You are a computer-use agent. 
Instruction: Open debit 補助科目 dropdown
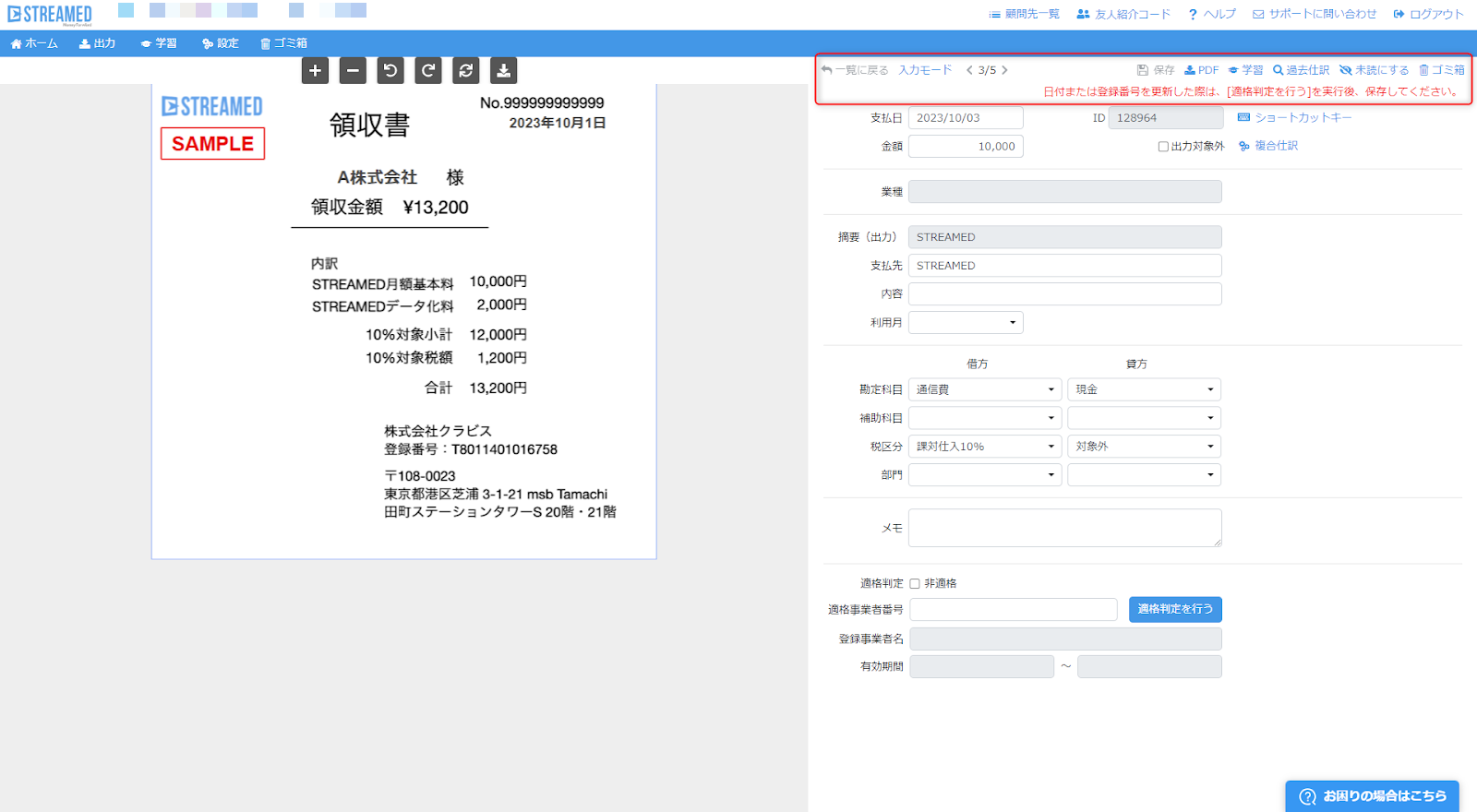(985, 418)
